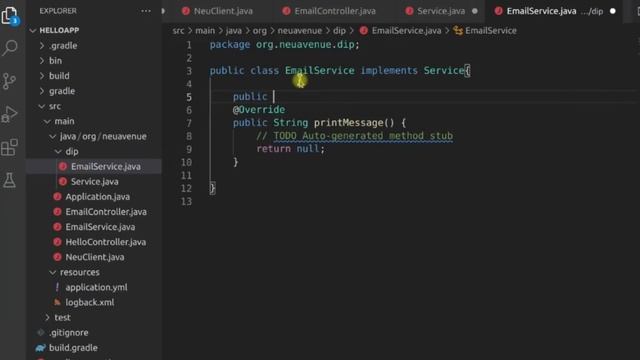Viewport: 640px width, 360px height.
Task: Click the src breadcrumb segment
Action: [178, 31]
